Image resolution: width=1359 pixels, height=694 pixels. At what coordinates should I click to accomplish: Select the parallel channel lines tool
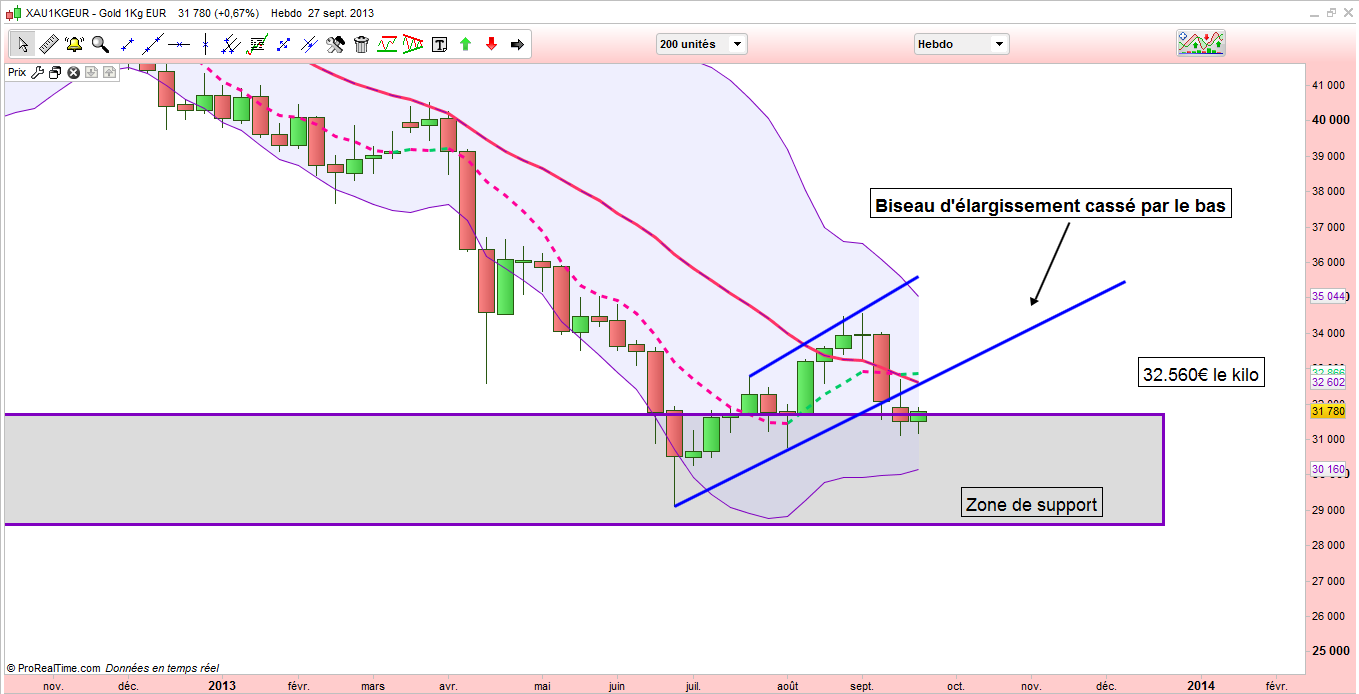[x=231, y=44]
